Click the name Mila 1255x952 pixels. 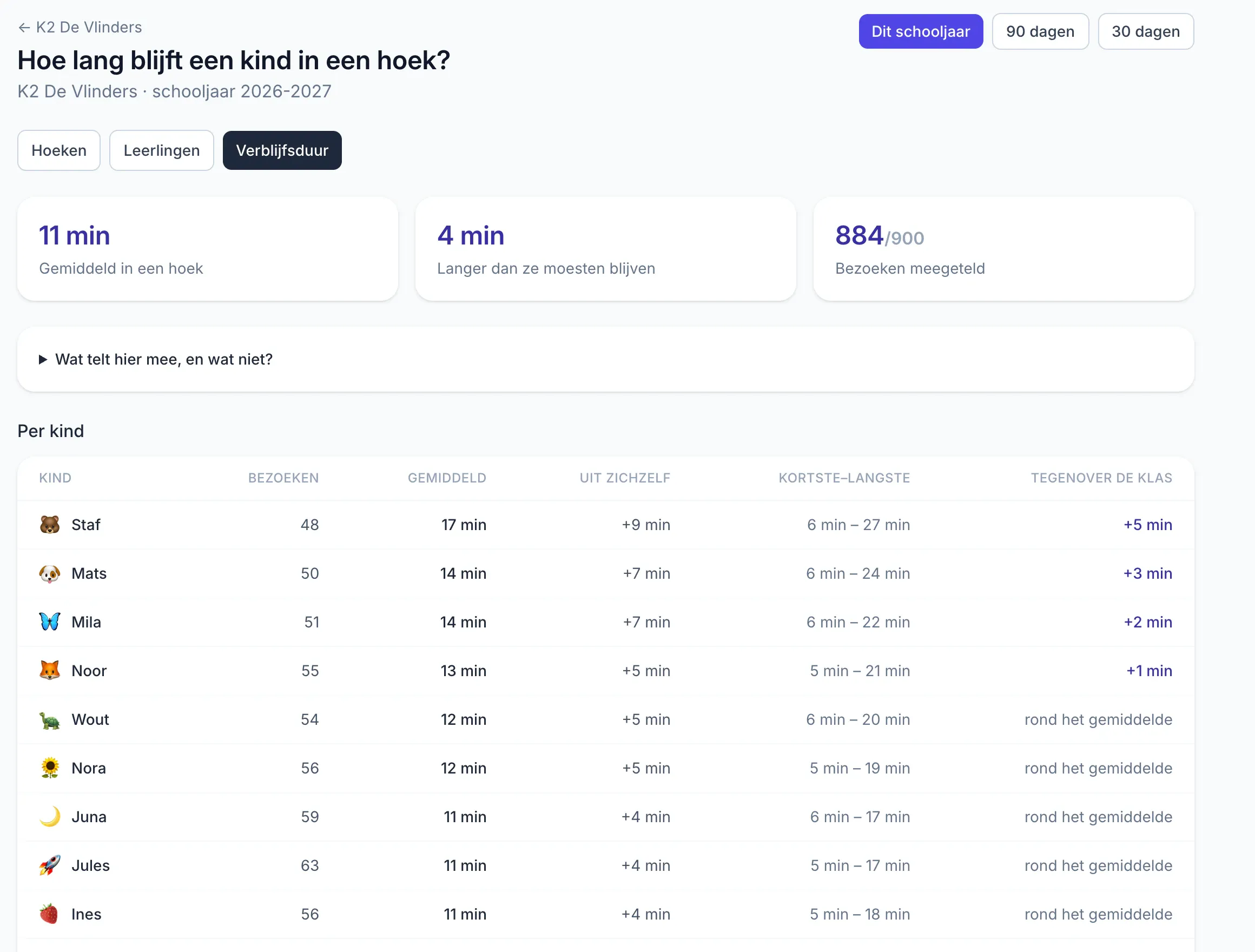pyautogui.click(x=86, y=623)
